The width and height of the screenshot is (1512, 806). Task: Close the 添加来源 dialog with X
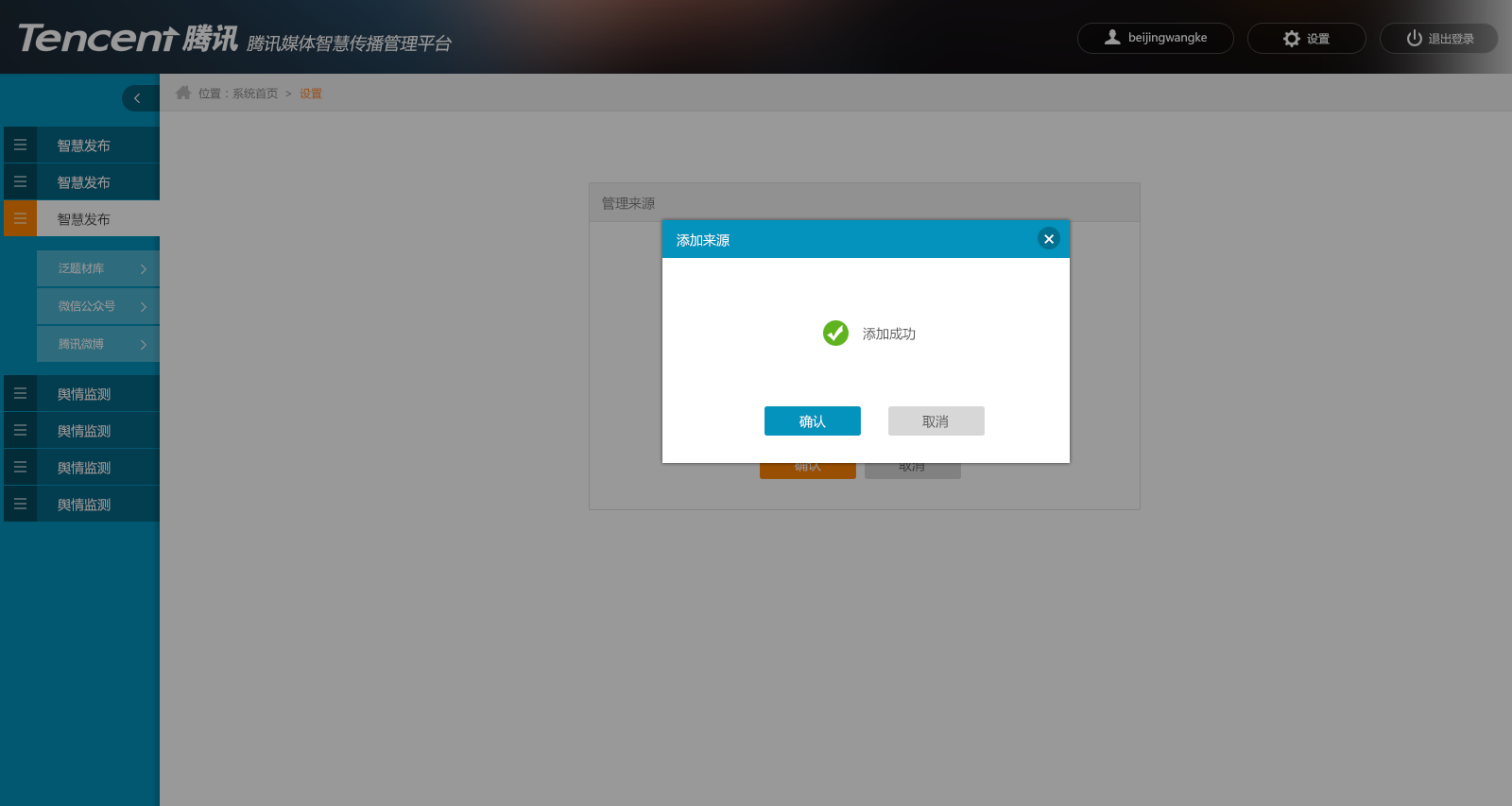pyautogui.click(x=1049, y=239)
